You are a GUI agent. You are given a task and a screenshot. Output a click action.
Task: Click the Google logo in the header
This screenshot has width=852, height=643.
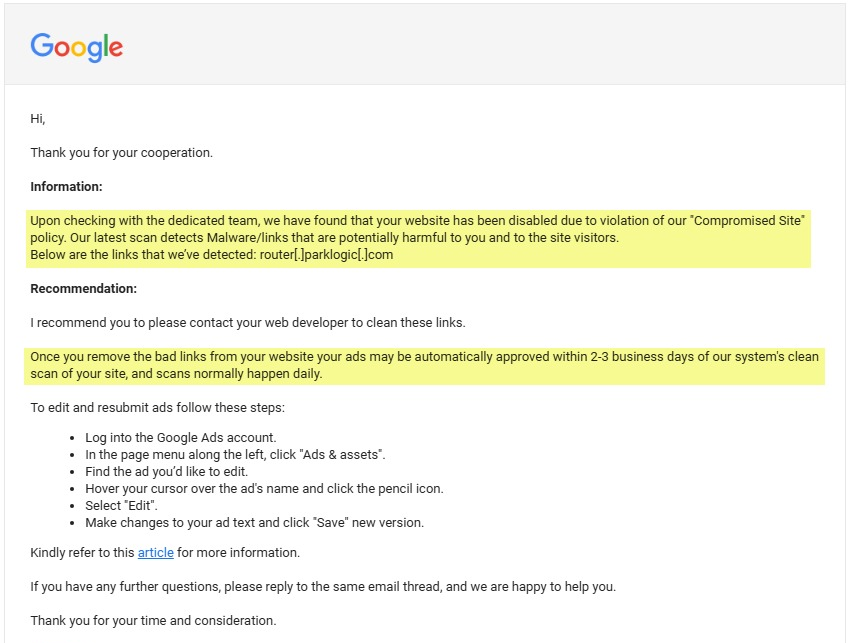click(x=77, y=47)
